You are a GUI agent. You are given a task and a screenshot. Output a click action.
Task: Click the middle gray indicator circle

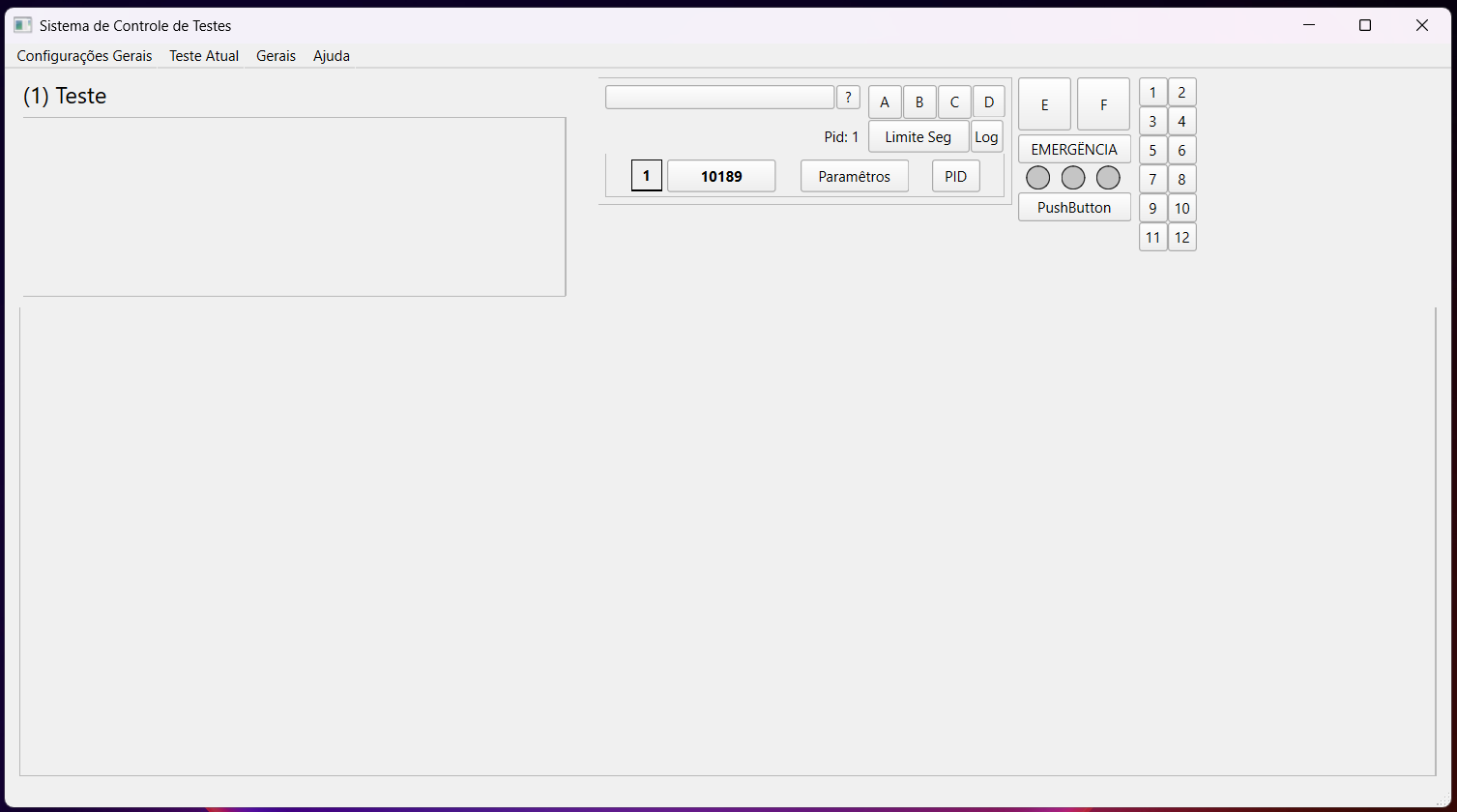[1073, 178]
